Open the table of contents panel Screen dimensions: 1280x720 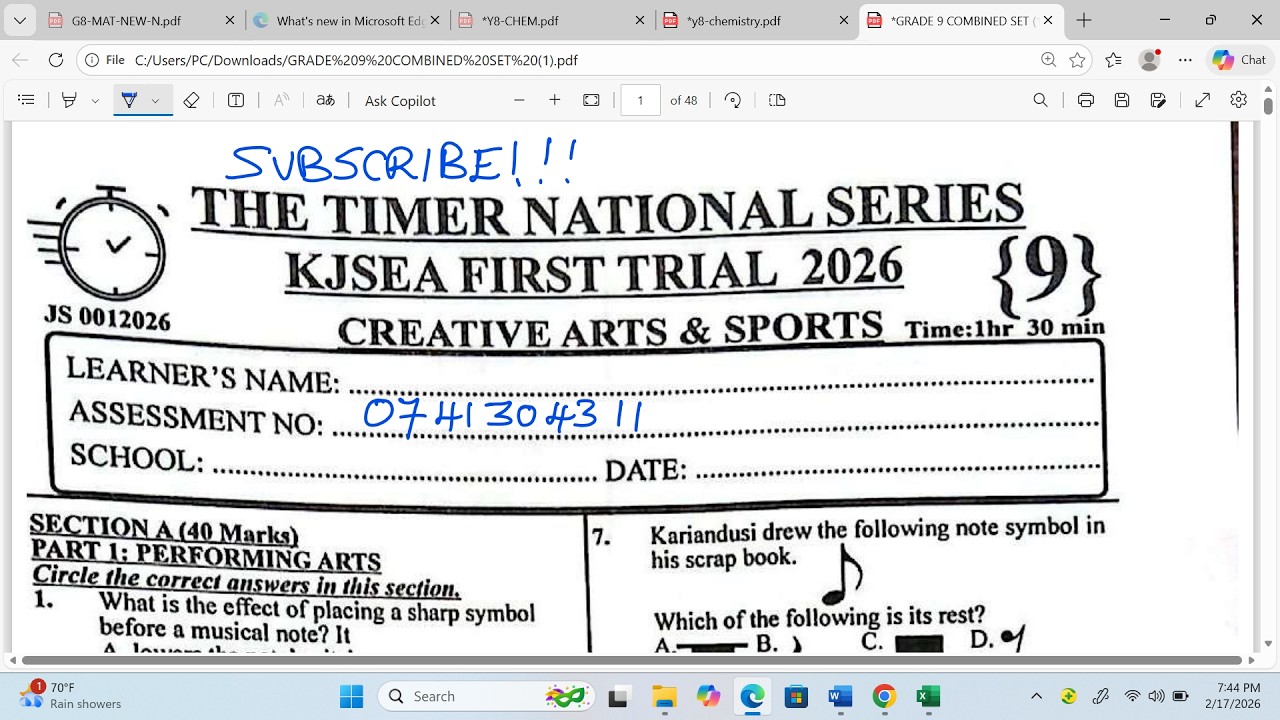pyautogui.click(x=27, y=100)
